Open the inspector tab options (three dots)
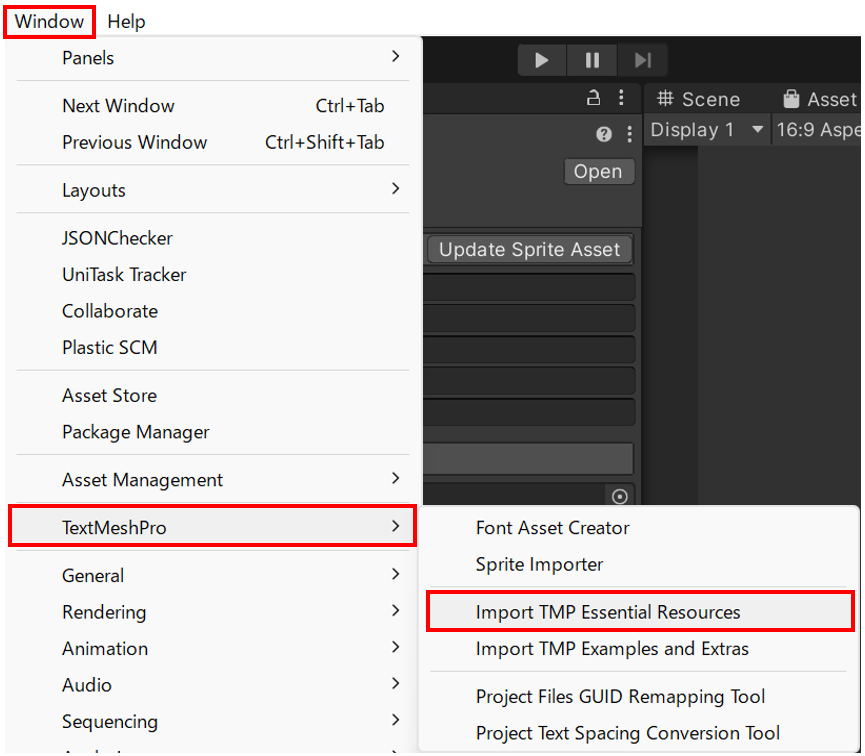 tap(621, 98)
